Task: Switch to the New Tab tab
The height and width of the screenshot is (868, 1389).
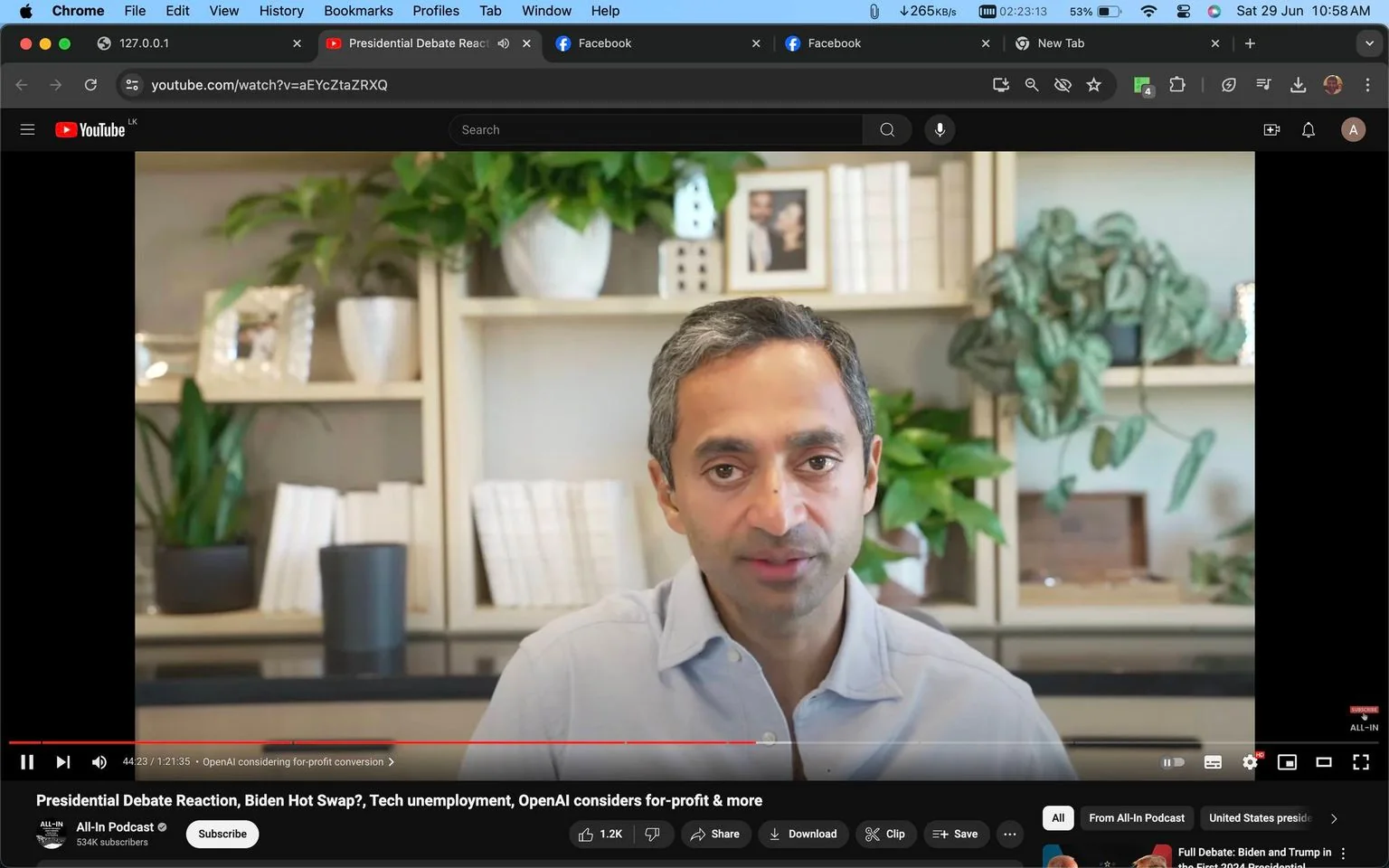Action: point(1118,43)
